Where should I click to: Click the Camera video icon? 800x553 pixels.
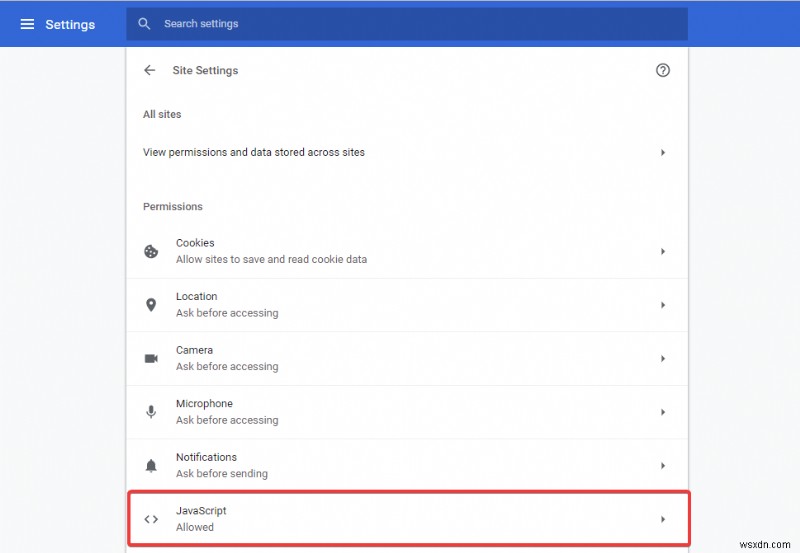(x=151, y=359)
